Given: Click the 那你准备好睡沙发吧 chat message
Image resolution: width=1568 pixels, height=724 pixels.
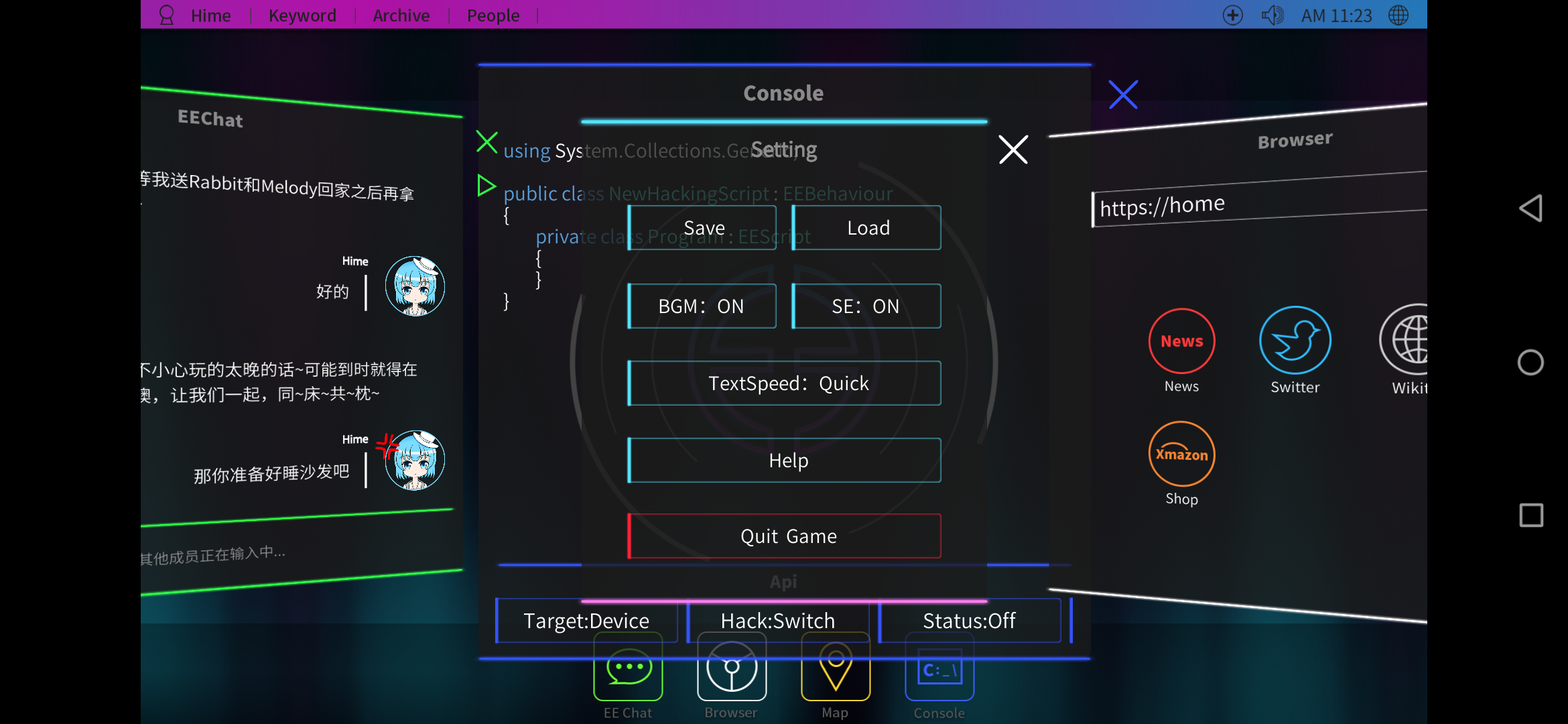Looking at the screenshot, I should click(x=271, y=473).
